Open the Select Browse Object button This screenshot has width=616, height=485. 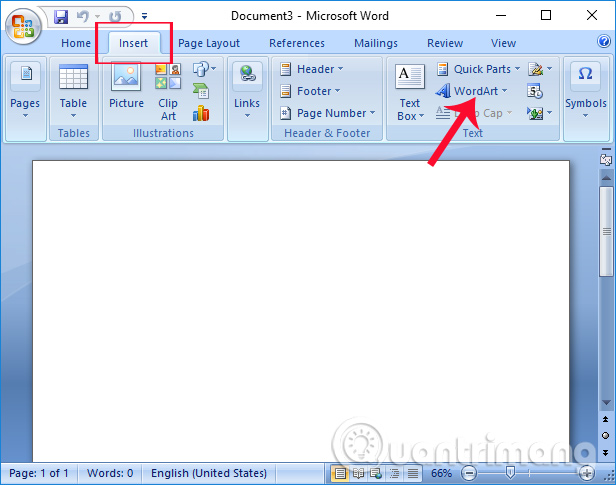(606, 436)
